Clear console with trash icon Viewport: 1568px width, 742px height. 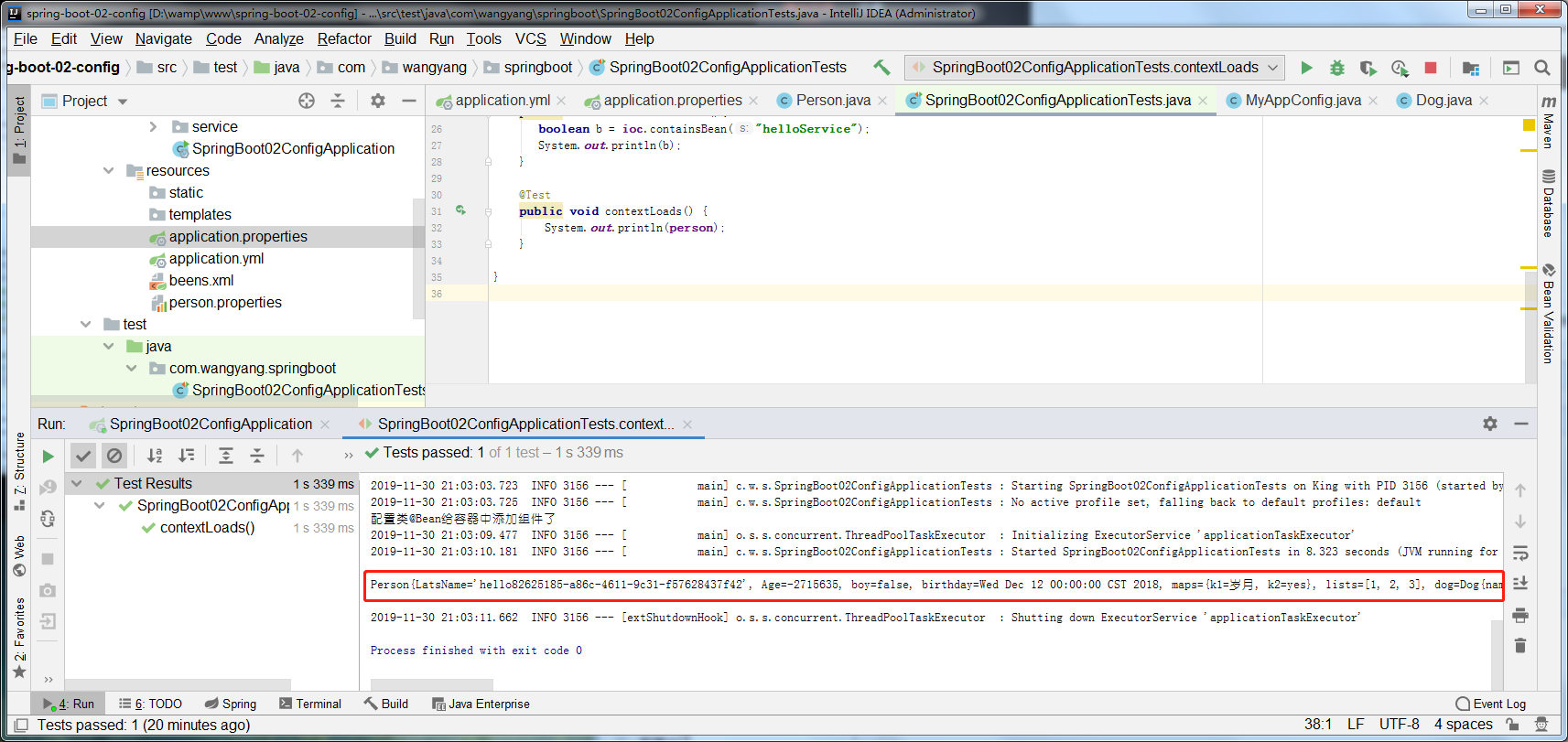click(1520, 645)
